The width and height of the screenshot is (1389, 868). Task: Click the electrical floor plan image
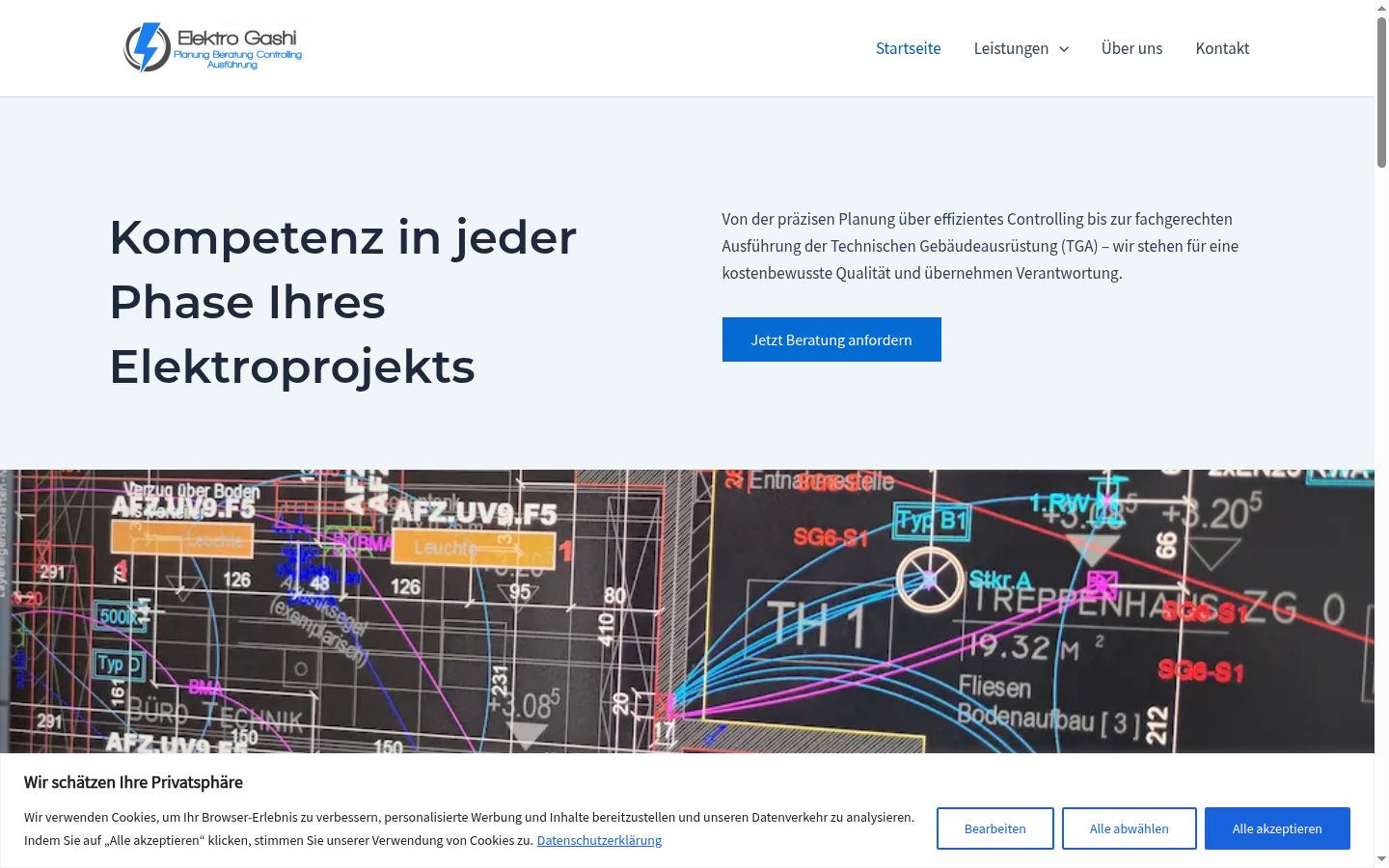pyautogui.click(x=687, y=611)
